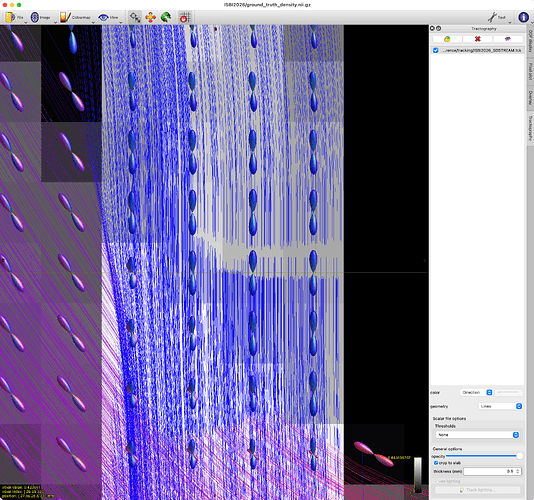The image size is (534, 500).
Task: Toggle the use lighting checkbox
Action: (x=436, y=481)
